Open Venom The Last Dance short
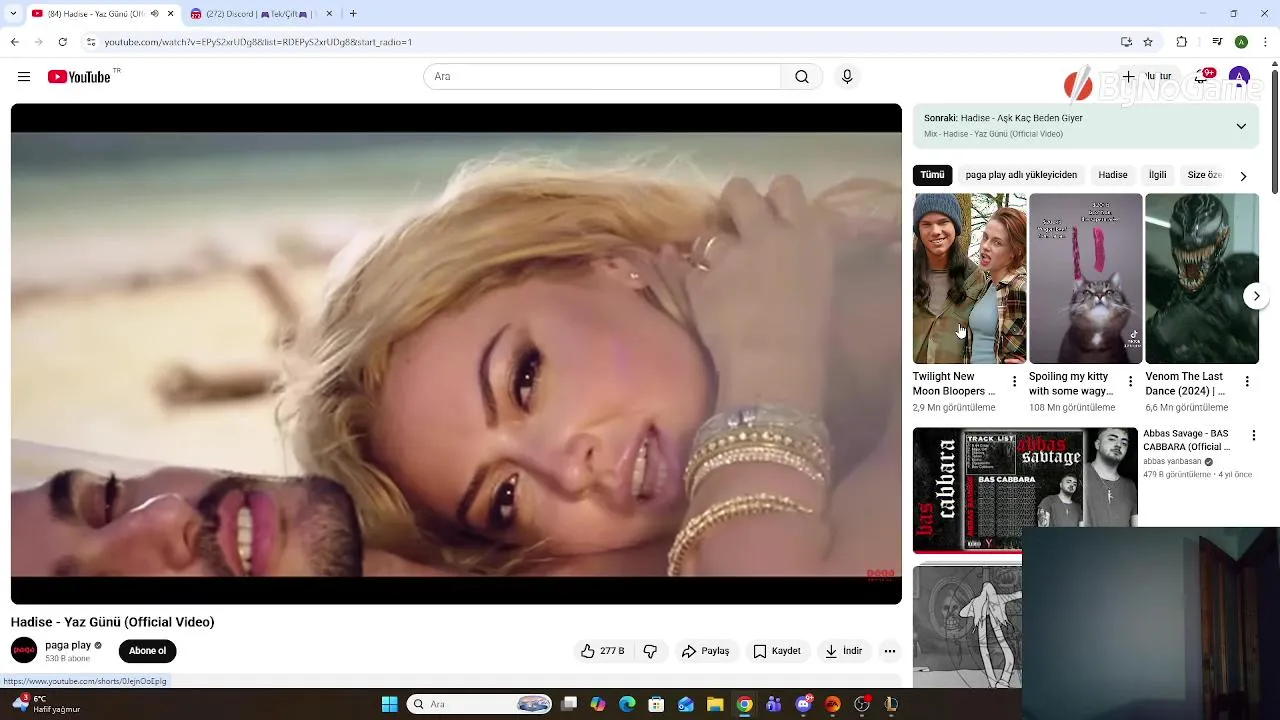 (x=1202, y=279)
